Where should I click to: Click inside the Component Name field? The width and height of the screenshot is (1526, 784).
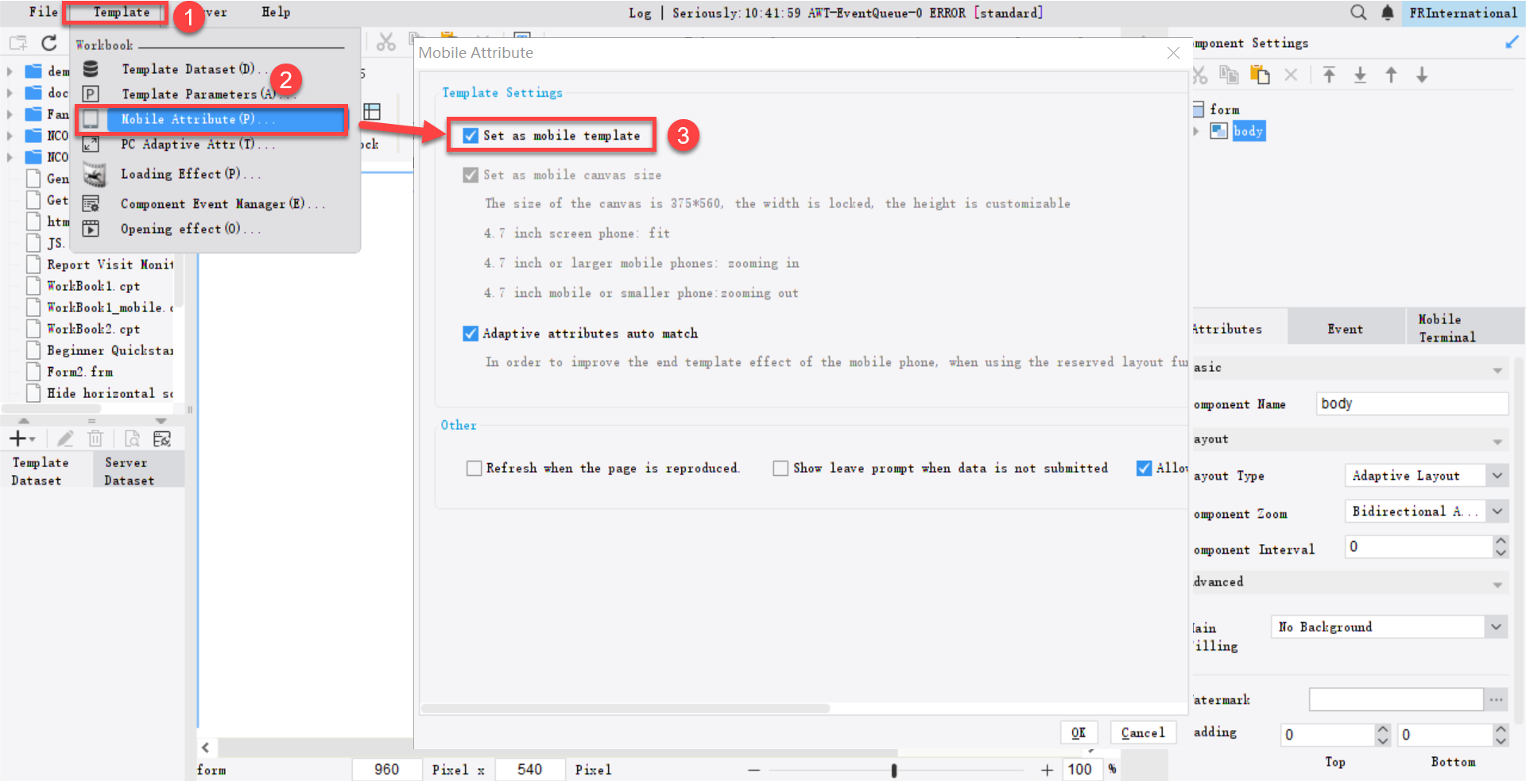(1411, 404)
